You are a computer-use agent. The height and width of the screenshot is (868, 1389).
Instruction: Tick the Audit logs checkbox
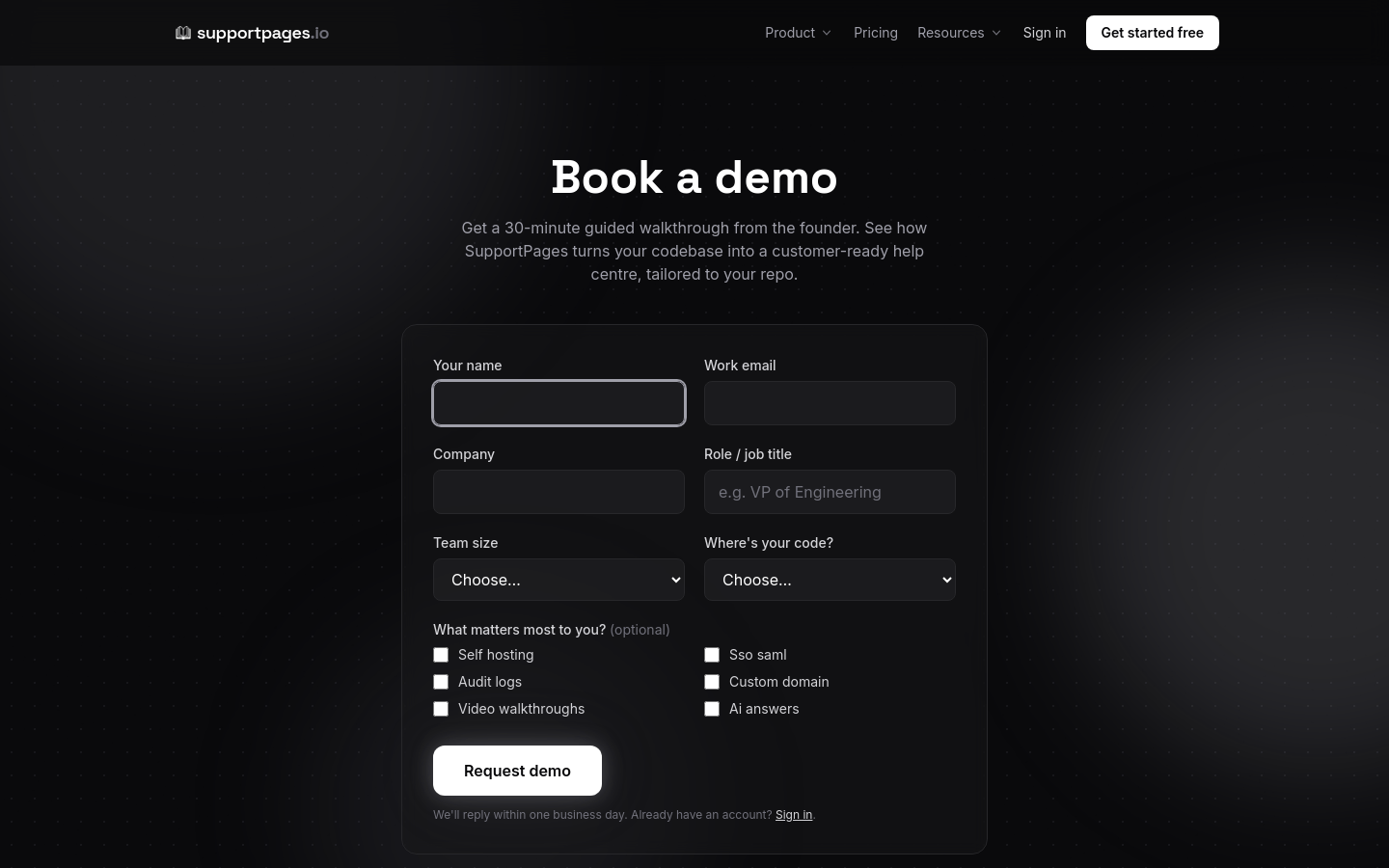coord(441,682)
